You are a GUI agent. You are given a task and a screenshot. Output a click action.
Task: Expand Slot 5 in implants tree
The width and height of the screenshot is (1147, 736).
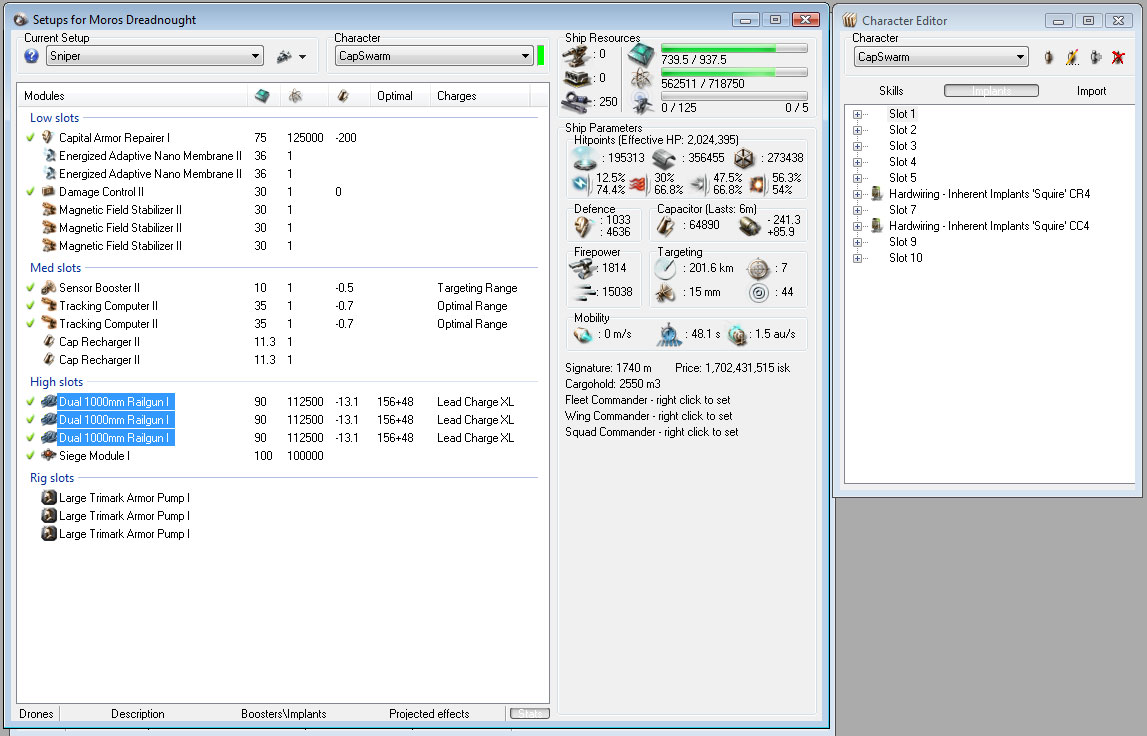(857, 179)
